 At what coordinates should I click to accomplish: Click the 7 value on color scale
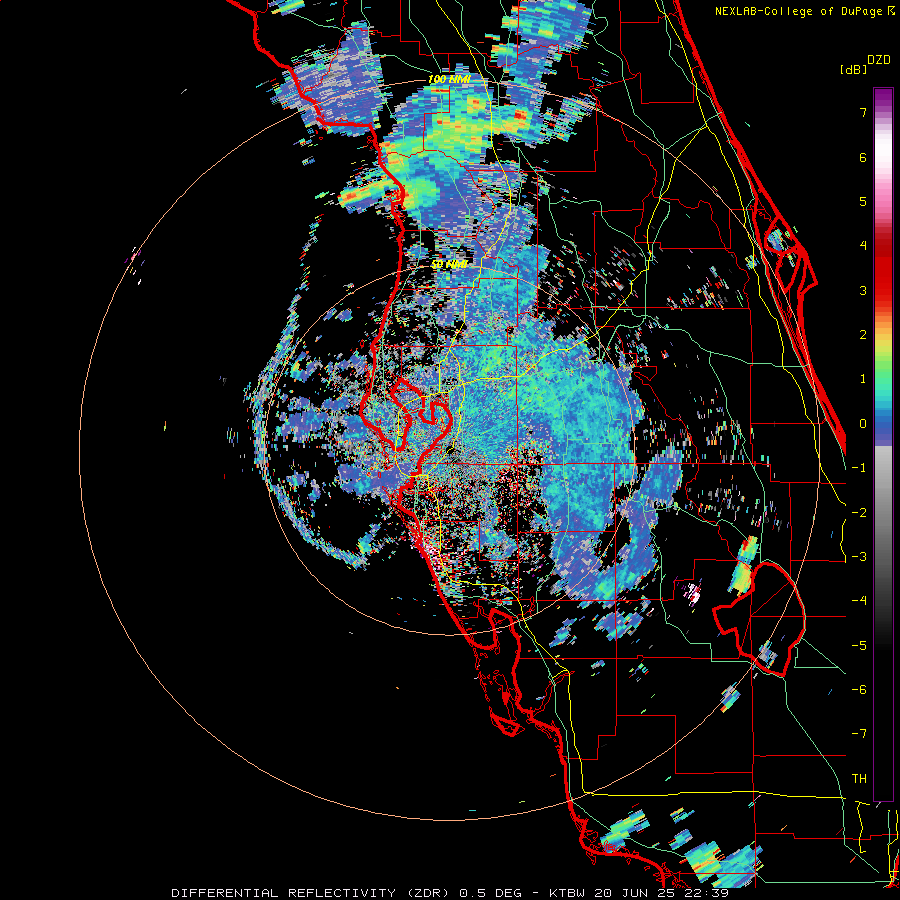pyautogui.click(x=863, y=112)
